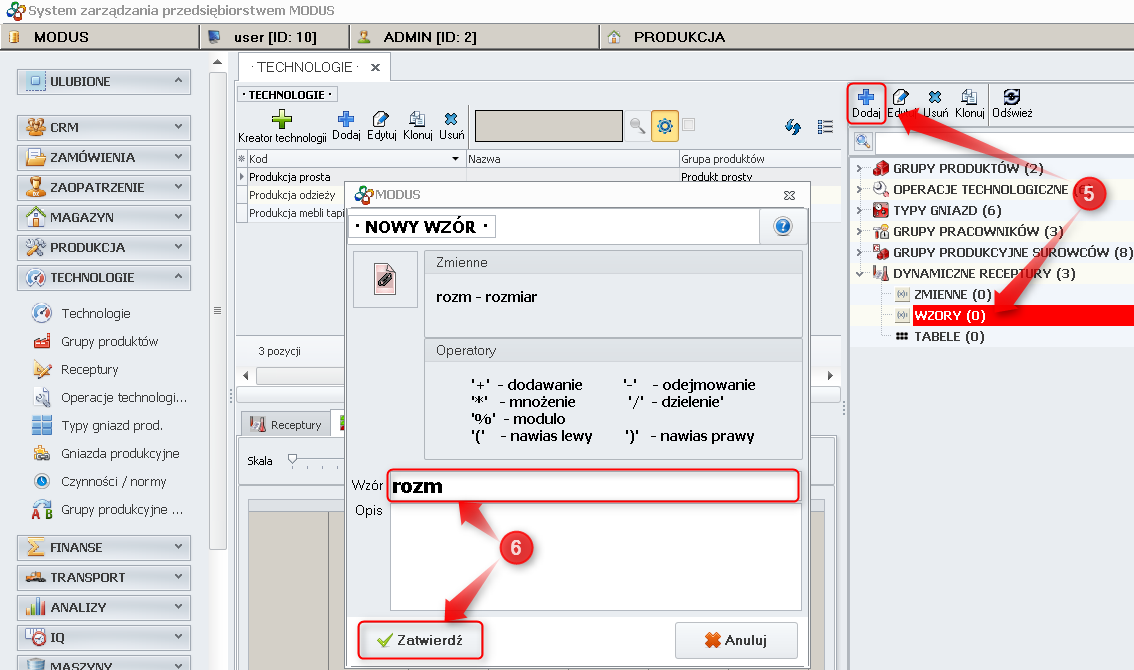
Task: Open the Kod column dropdown arrow
Action: pyautogui.click(x=455, y=159)
